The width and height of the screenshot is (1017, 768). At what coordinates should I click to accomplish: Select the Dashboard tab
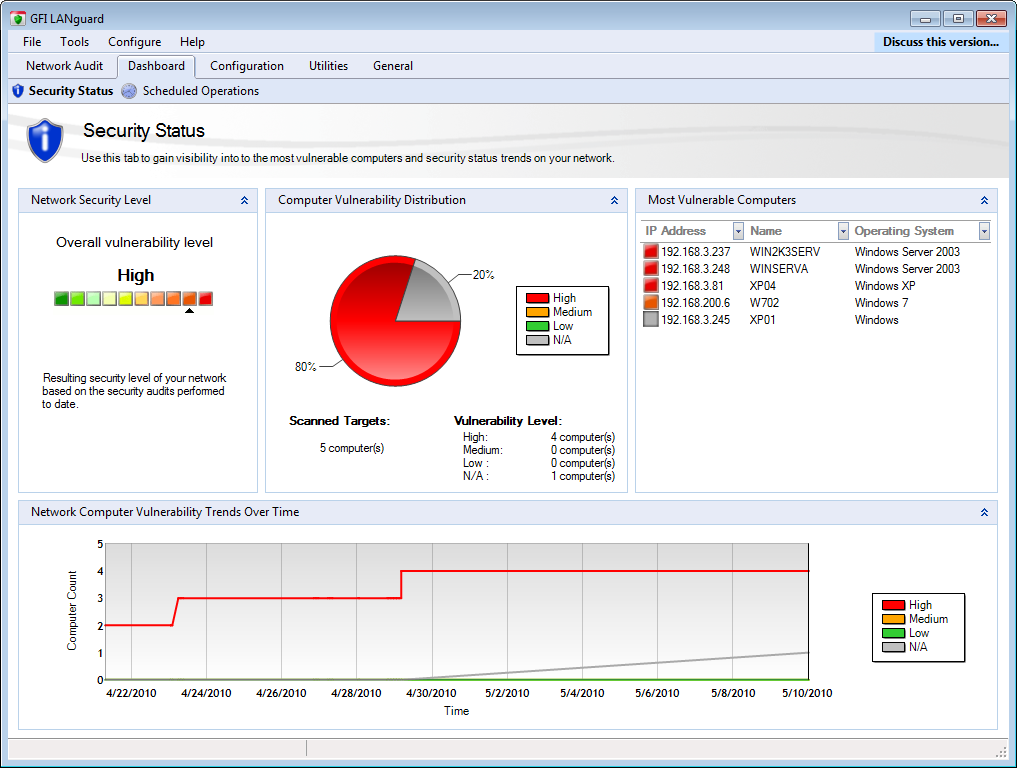point(156,66)
